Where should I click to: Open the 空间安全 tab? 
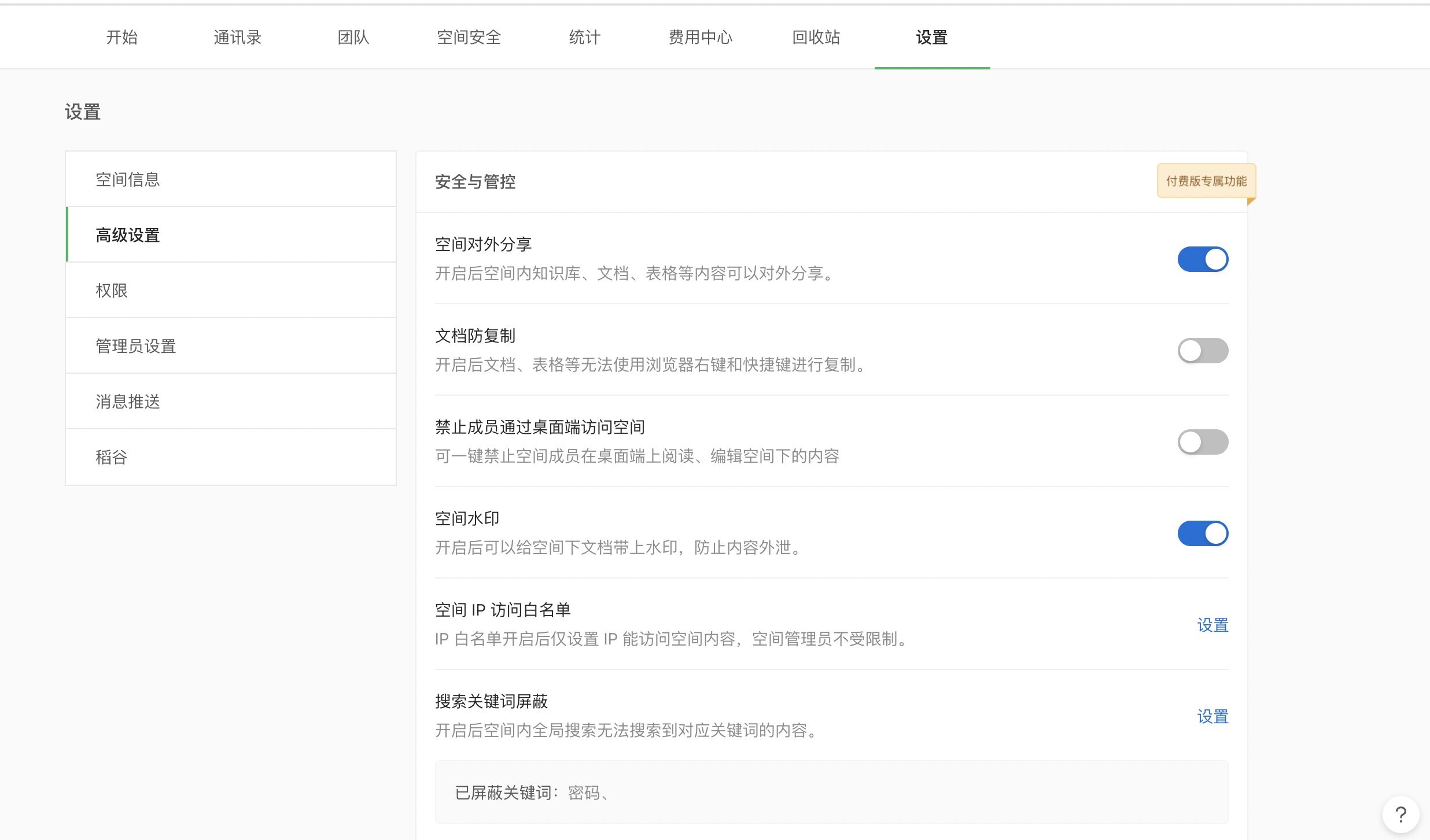(469, 38)
